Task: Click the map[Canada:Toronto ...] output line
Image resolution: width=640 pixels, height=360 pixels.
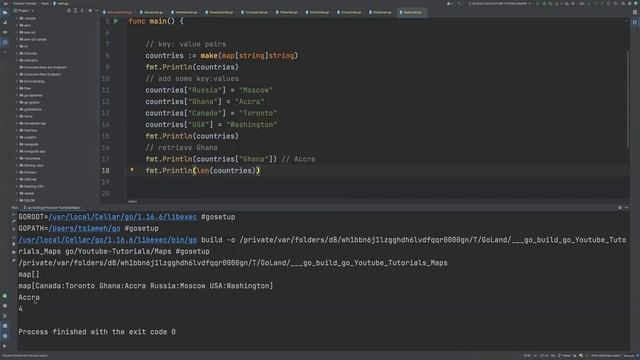Action: tap(146, 286)
